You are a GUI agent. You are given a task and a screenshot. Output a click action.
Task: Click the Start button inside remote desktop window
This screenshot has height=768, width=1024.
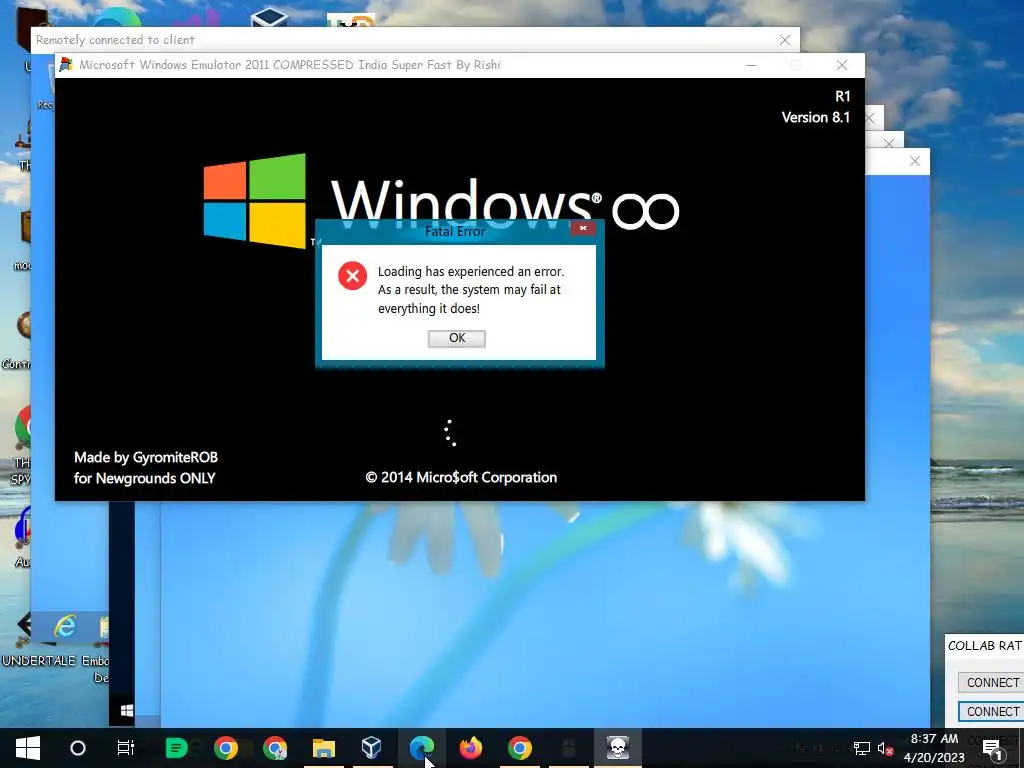pyautogui.click(x=127, y=711)
